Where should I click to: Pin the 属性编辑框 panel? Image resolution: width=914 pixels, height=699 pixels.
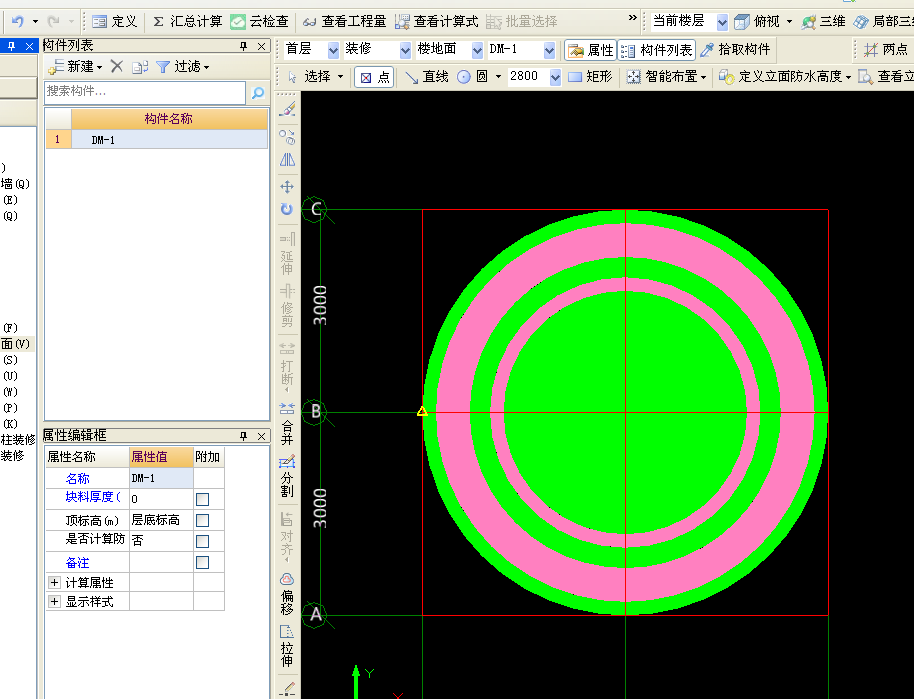pos(243,436)
